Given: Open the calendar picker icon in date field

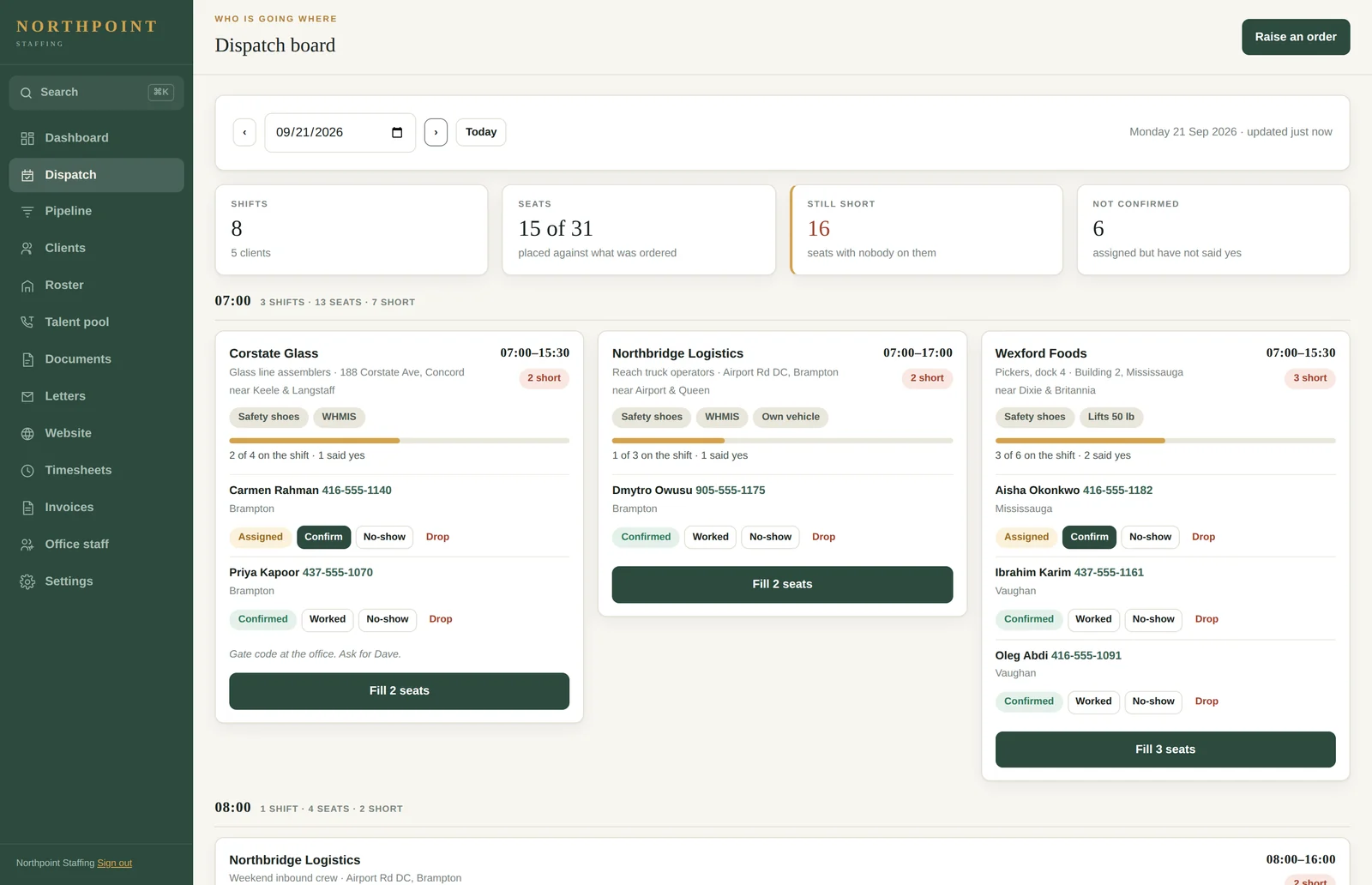Looking at the screenshot, I should point(397,132).
